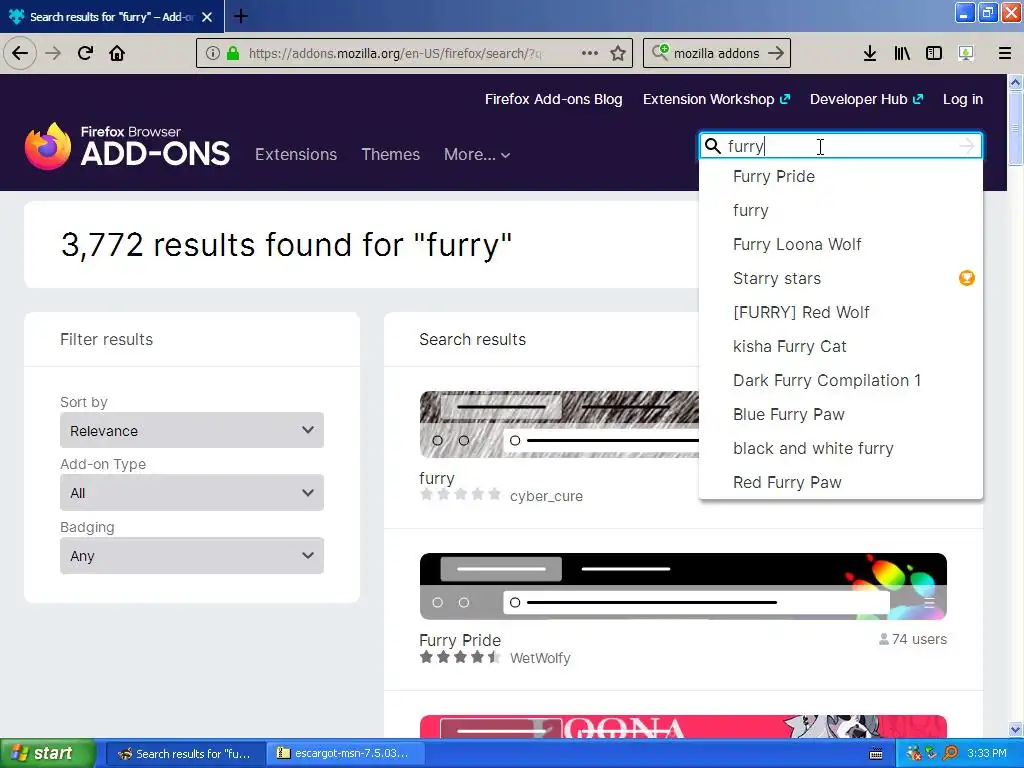Image resolution: width=1024 pixels, height=768 pixels.
Task: Click the on-screen keyboard tray icon
Action: 876,754
